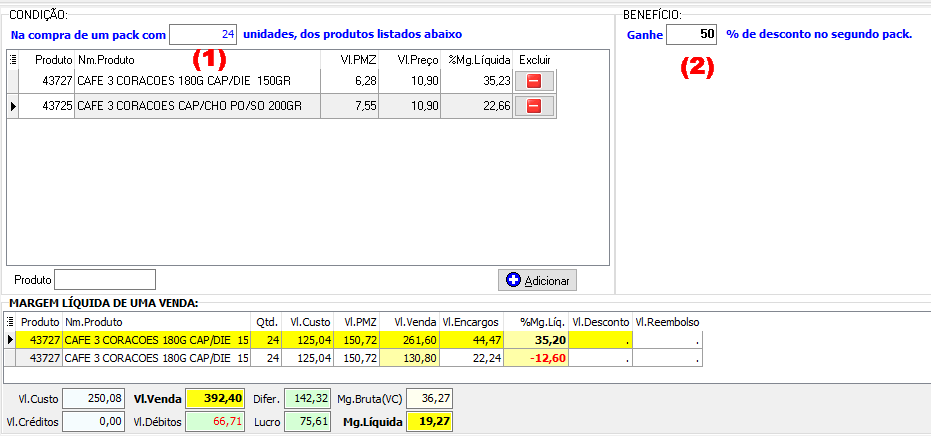Edit the pack units field showing 24

[203, 34]
